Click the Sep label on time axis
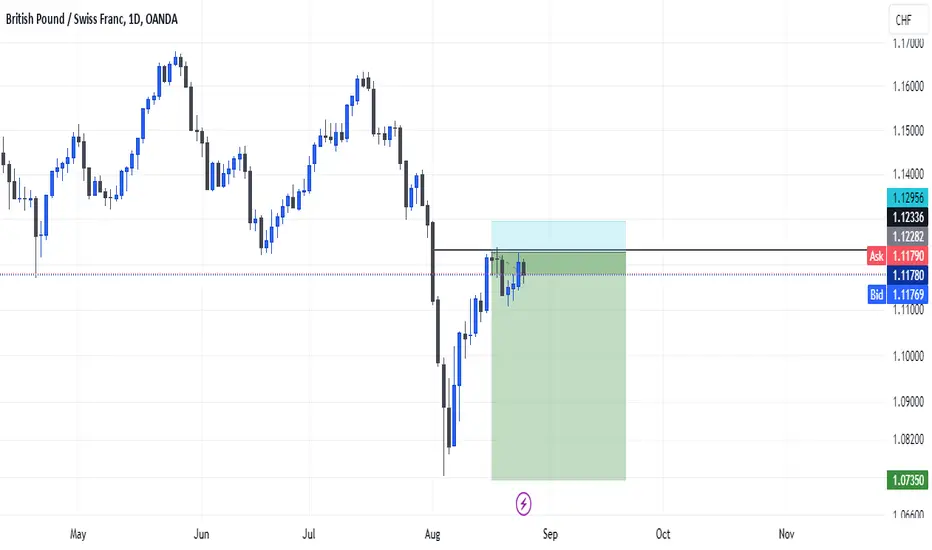932x550 pixels. tap(550, 534)
